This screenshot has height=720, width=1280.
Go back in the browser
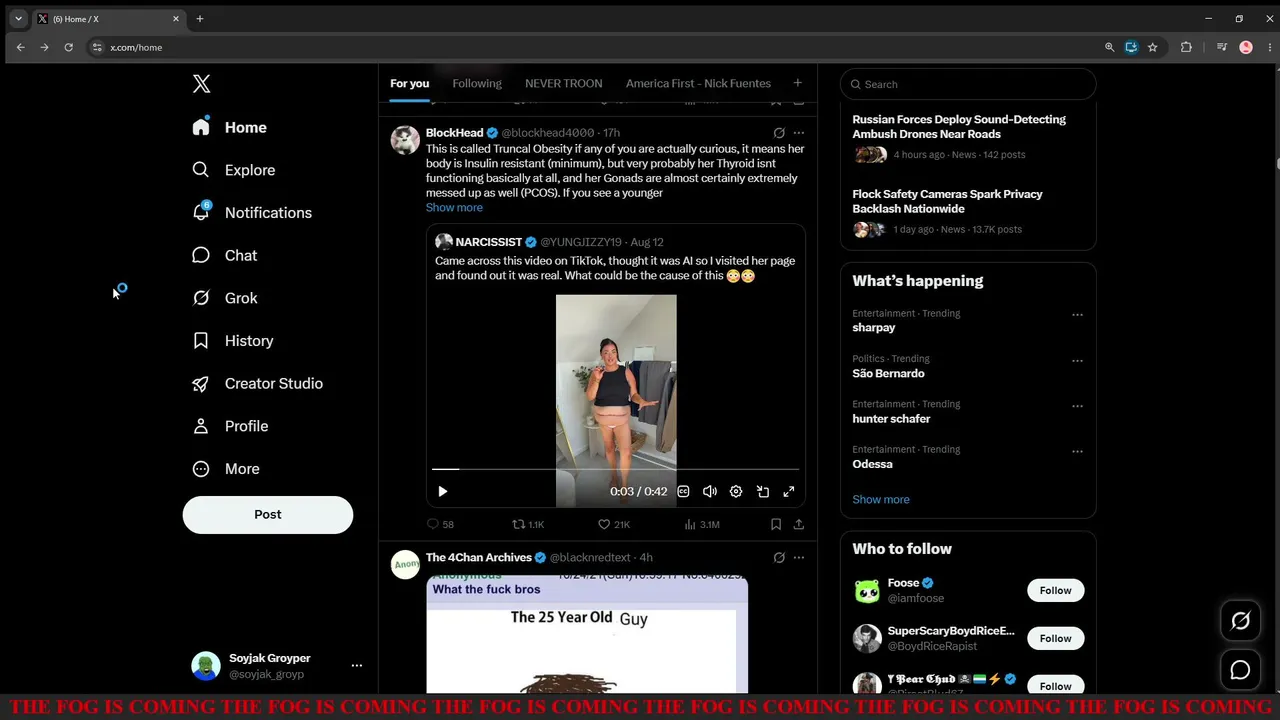tap(20, 47)
